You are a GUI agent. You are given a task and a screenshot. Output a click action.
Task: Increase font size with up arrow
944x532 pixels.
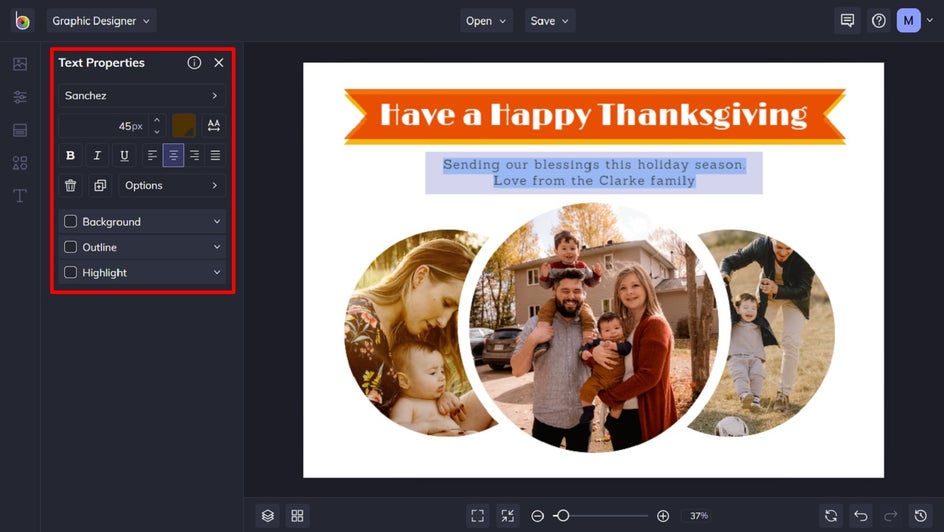tap(157, 120)
